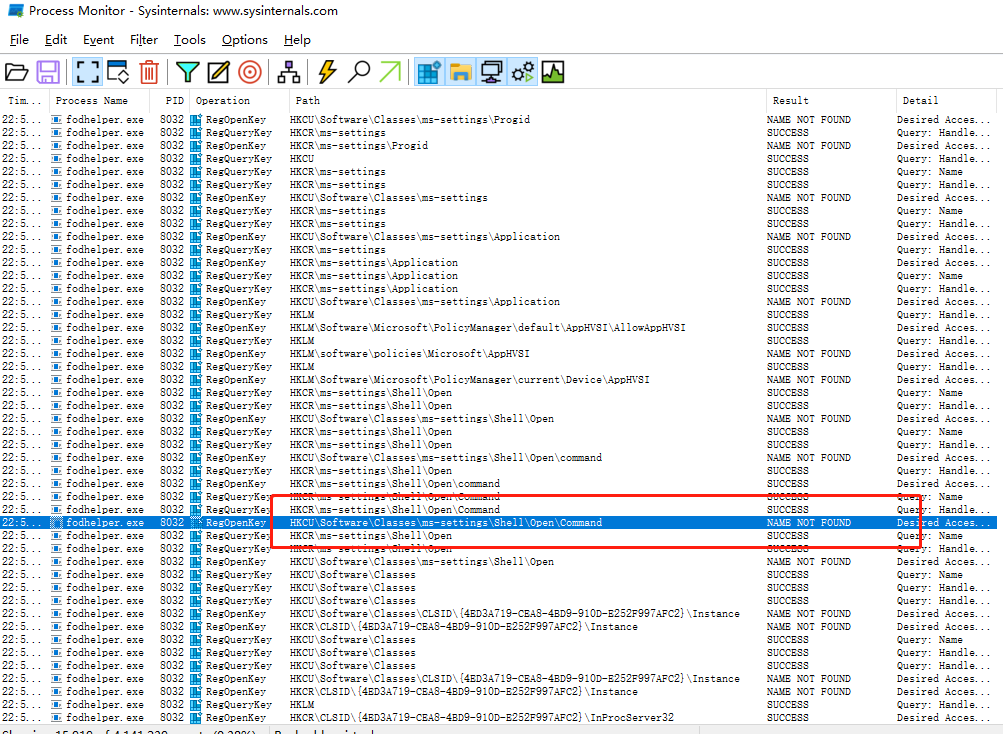Toggle Show File System Activity filter
Viewport: 1003px width, 734px height.
tap(460, 72)
